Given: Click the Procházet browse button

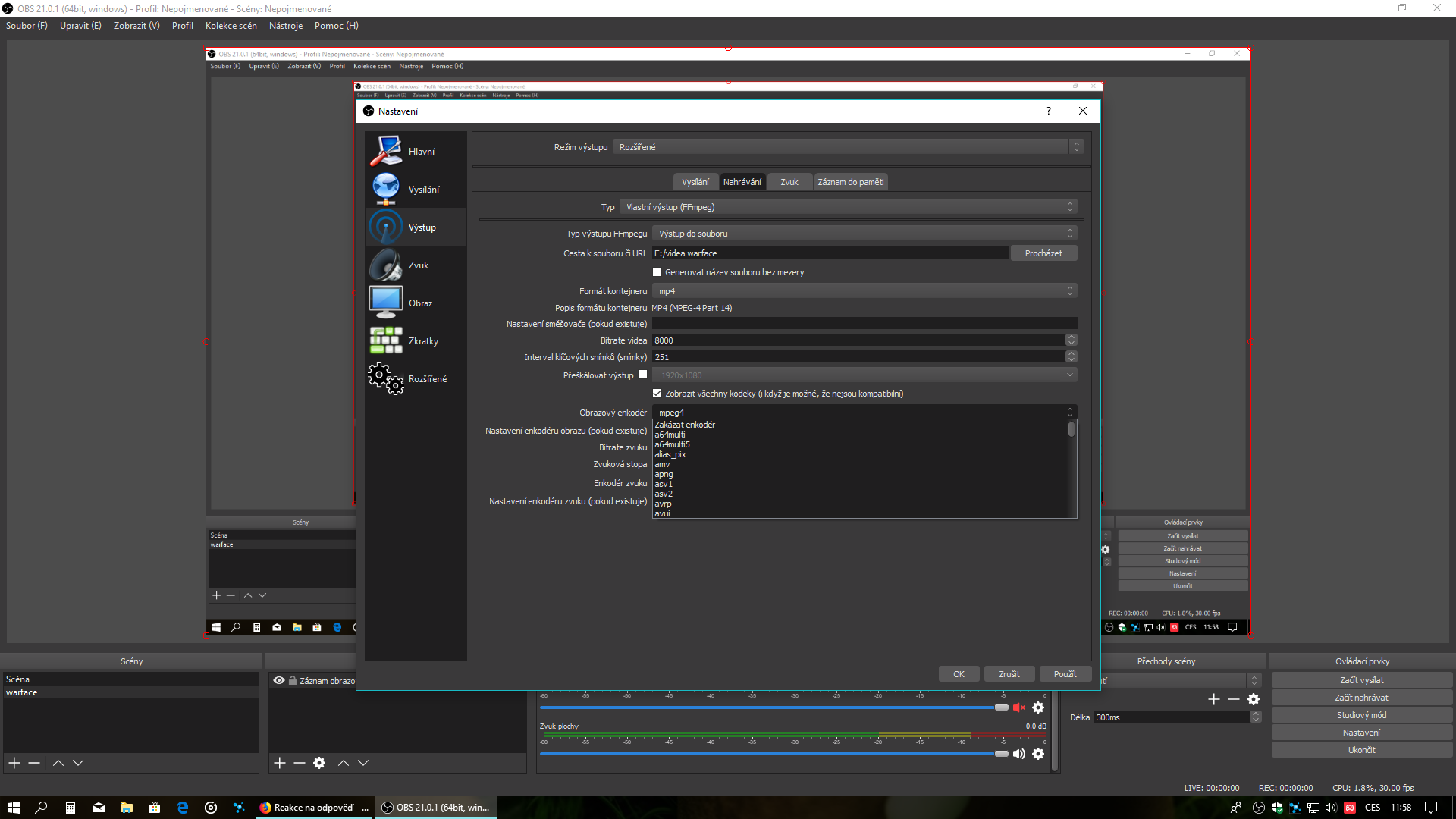Looking at the screenshot, I should pyautogui.click(x=1043, y=253).
